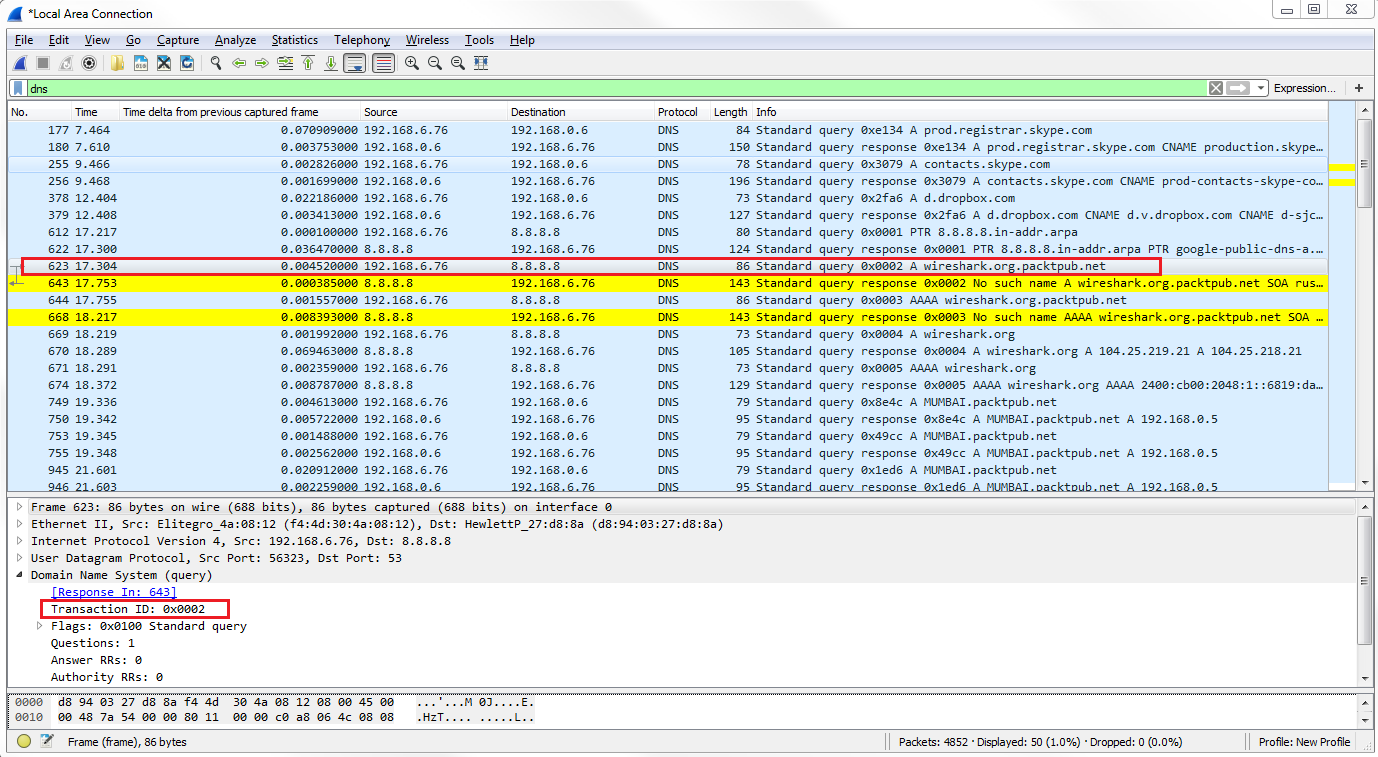This screenshot has width=1378, height=757.
Task: Open the display filter history dropdown
Action: (x=1261, y=88)
